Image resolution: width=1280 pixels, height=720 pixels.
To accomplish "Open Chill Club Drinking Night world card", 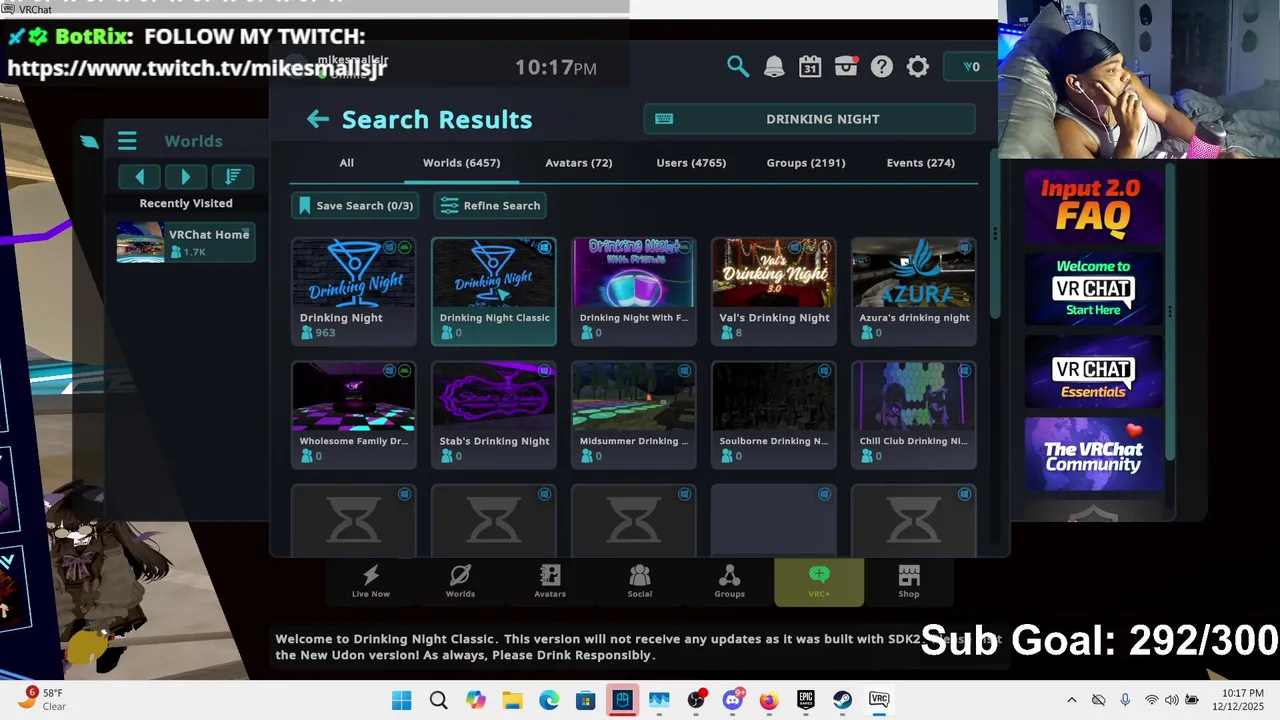I will tap(914, 415).
